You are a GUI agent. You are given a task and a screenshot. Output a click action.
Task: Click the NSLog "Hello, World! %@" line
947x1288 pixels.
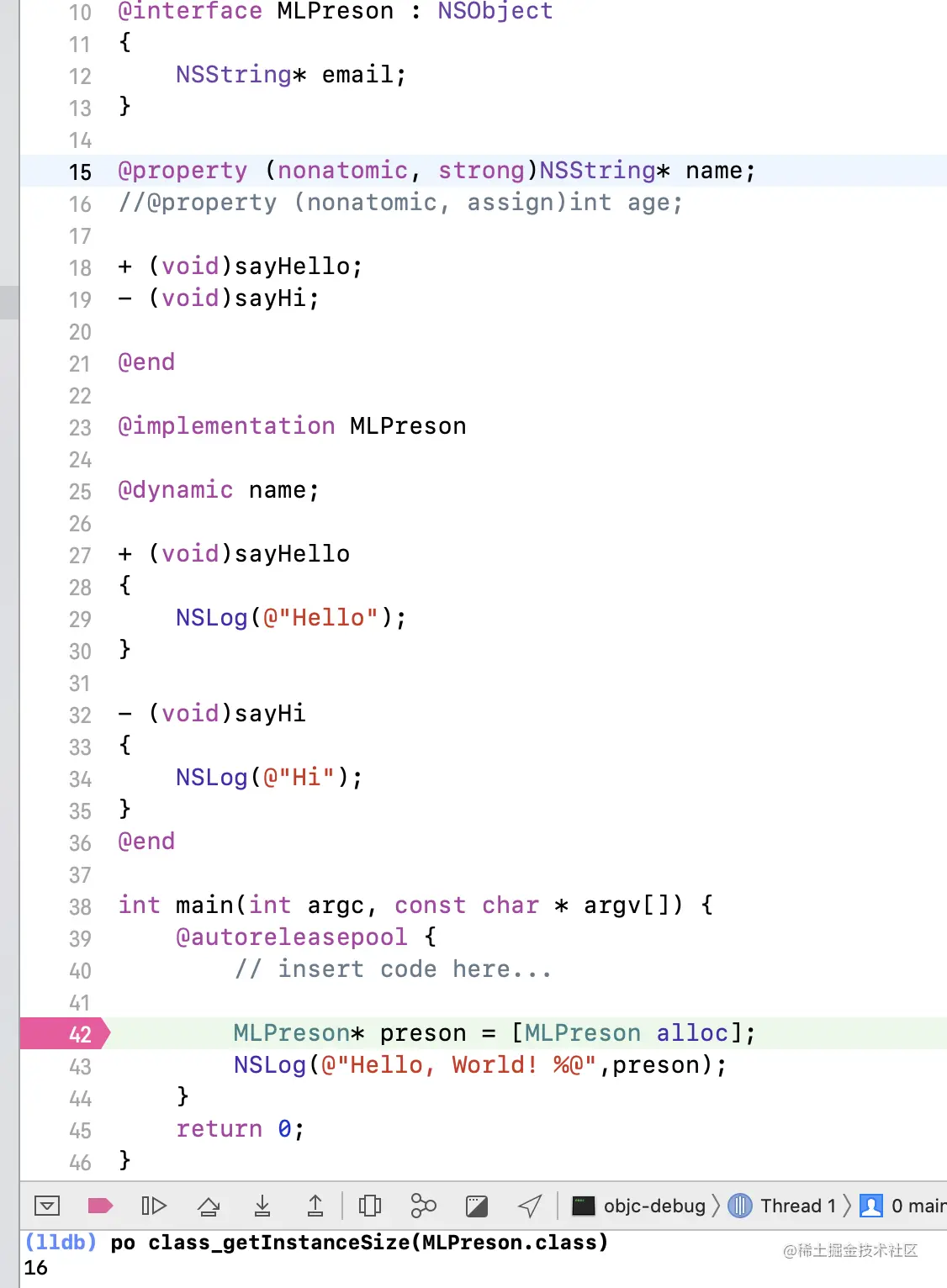480,1065
